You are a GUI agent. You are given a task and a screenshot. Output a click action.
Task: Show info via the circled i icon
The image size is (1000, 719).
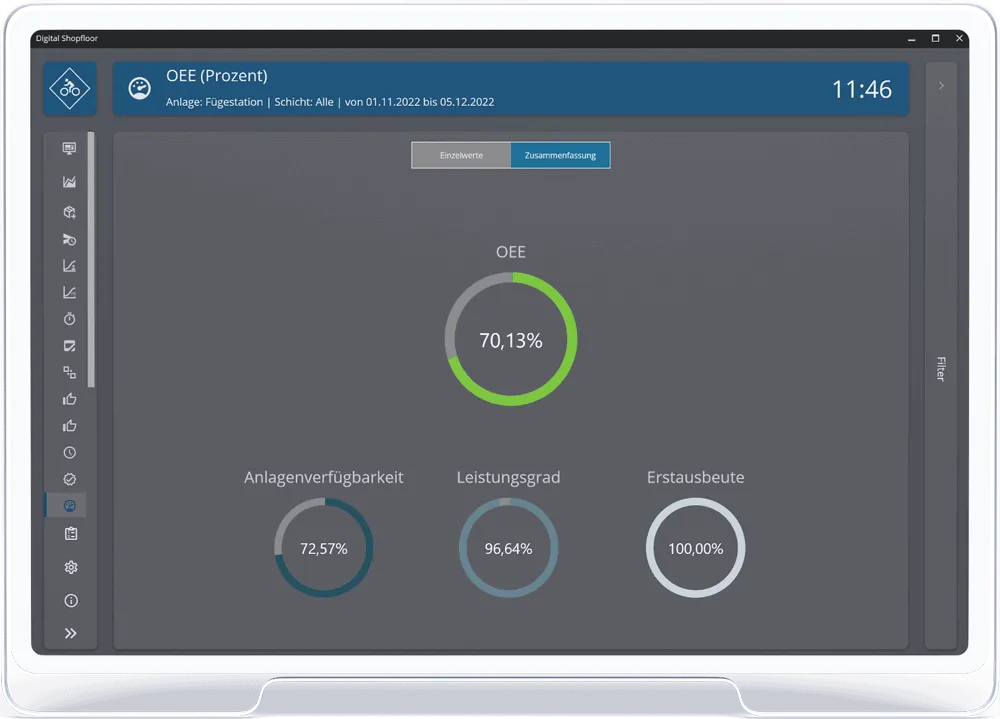click(x=71, y=600)
